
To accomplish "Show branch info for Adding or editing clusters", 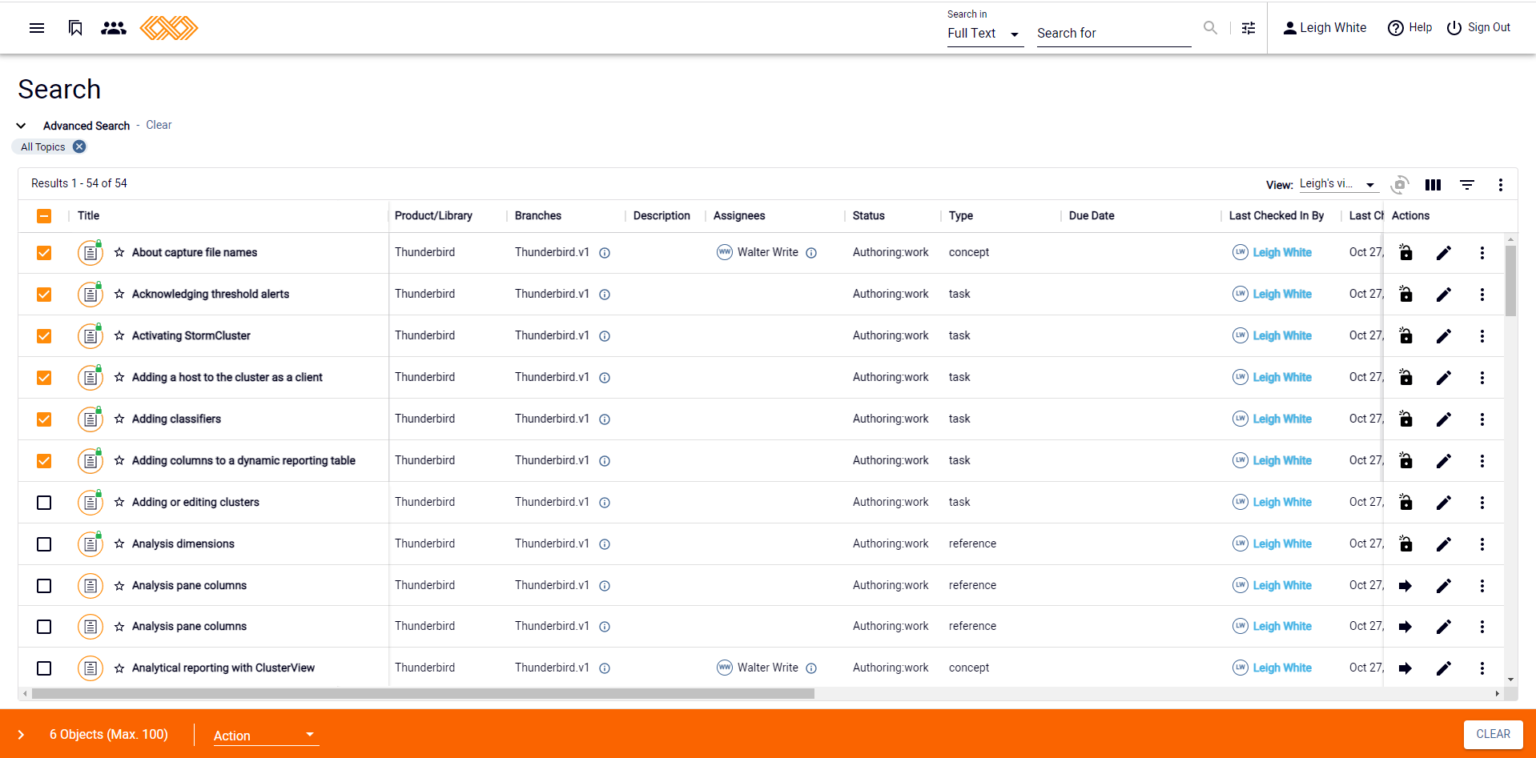I will click(605, 502).
